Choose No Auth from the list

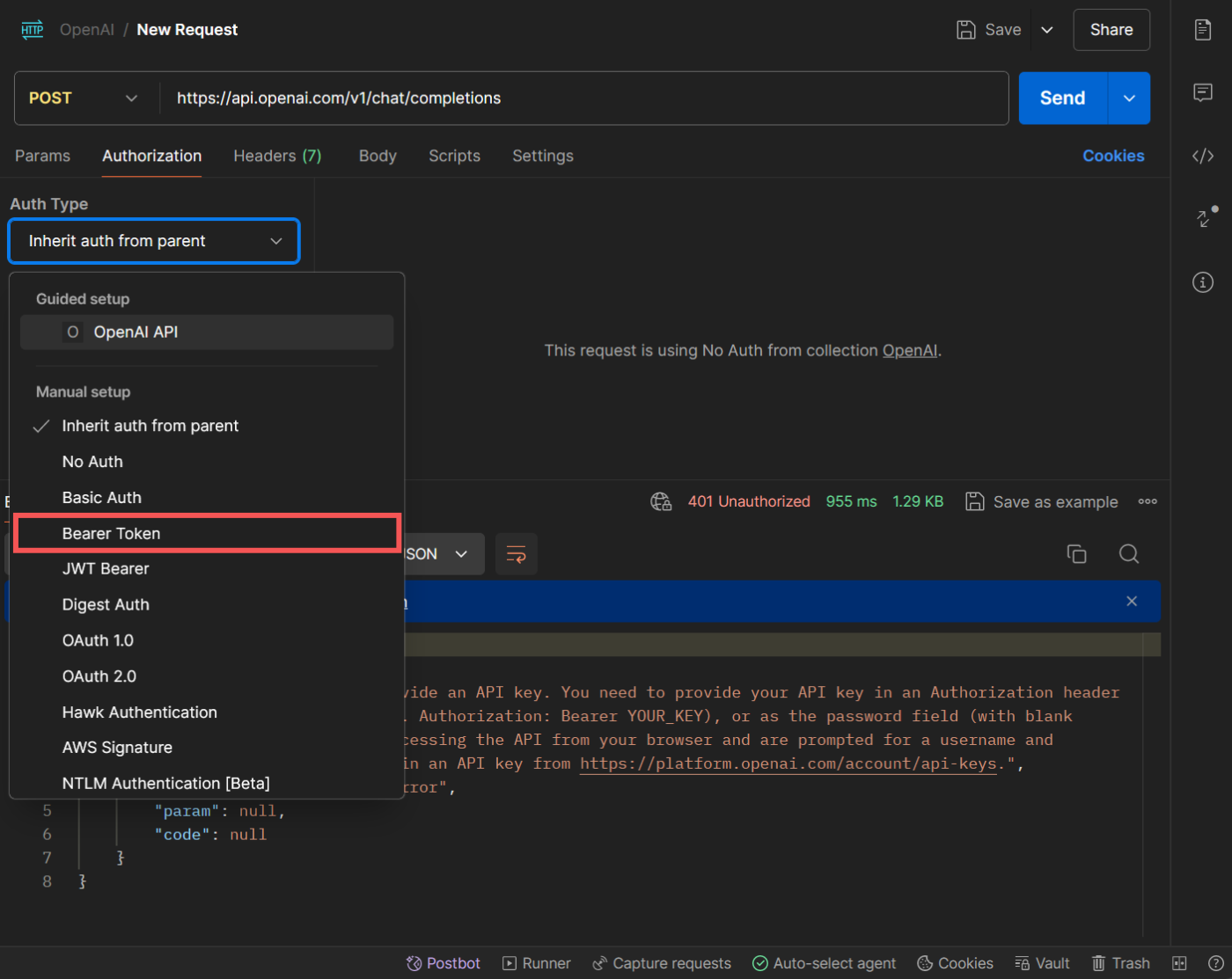click(x=207, y=462)
